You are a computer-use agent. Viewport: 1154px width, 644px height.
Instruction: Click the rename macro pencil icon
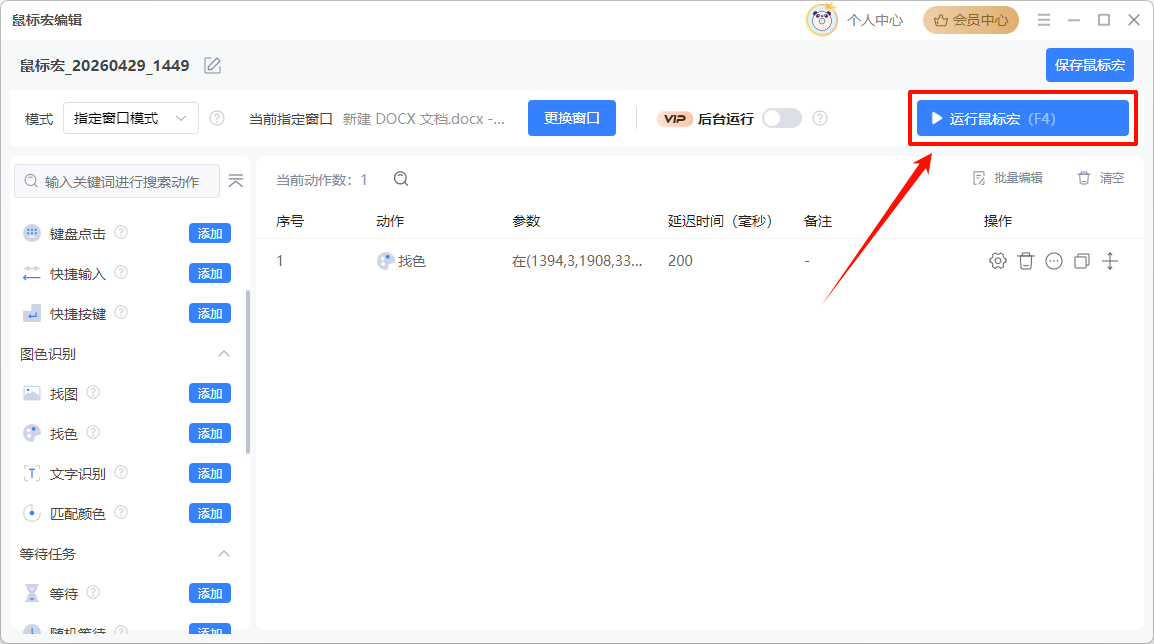click(x=212, y=66)
